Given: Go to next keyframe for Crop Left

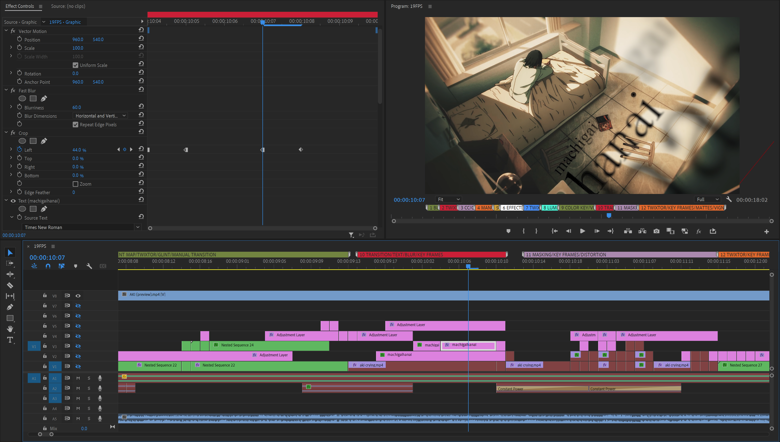Looking at the screenshot, I should point(131,150).
